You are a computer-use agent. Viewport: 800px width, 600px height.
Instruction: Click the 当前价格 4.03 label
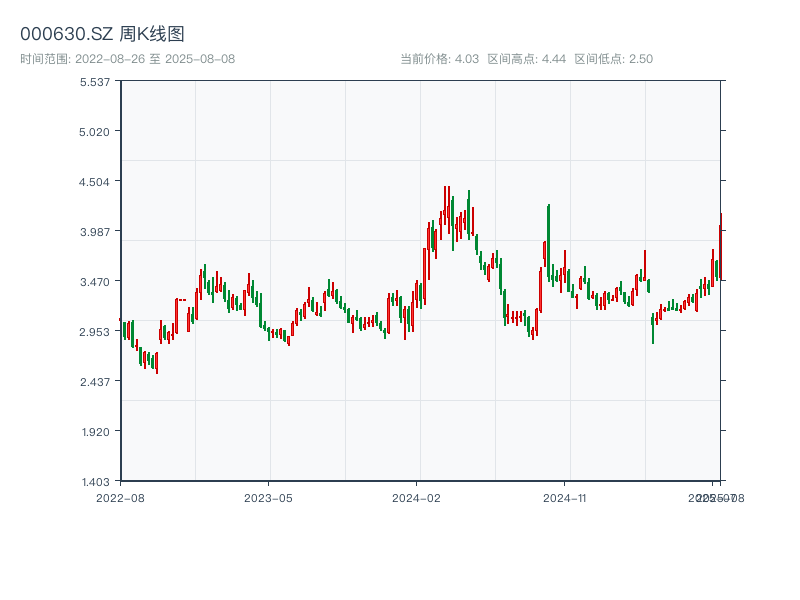(439, 59)
